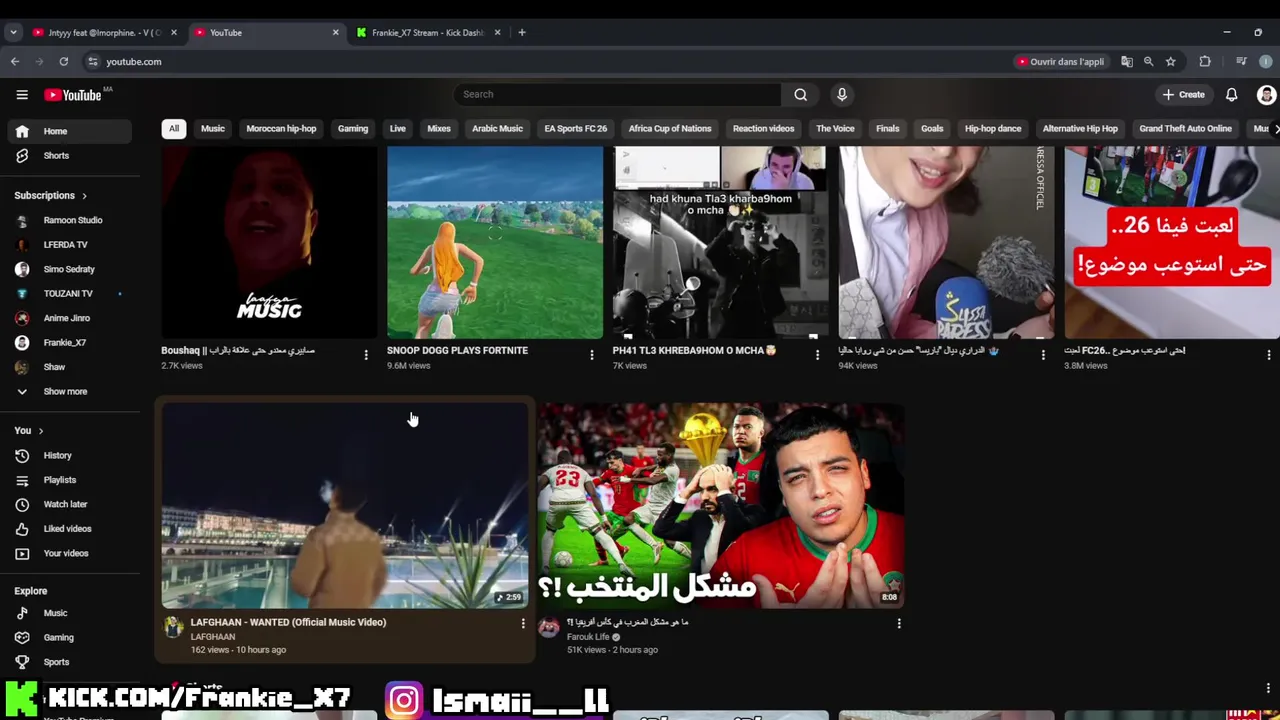Click LAFGHAAN - WANTED video title
This screenshot has height=720, width=1280.
coord(288,622)
